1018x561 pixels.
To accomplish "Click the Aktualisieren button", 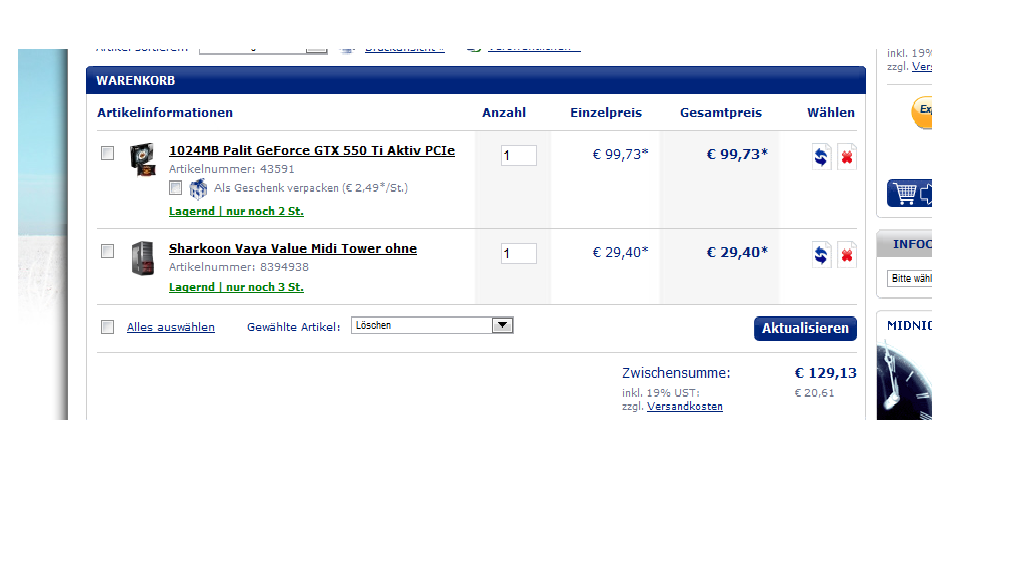I will pyautogui.click(x=805, y=328).
